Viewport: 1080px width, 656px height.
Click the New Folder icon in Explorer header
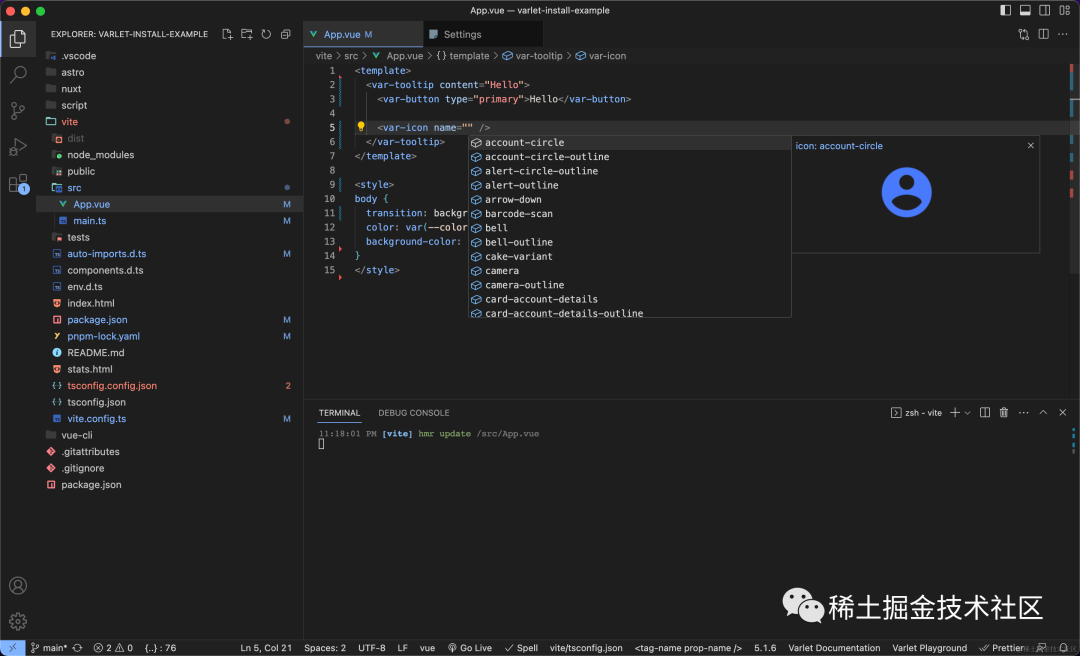pyautogui.click(x=247, y=34)
